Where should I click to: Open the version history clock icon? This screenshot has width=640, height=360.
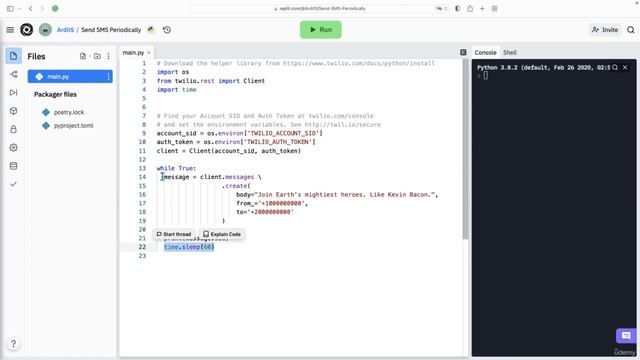(167, 30)
